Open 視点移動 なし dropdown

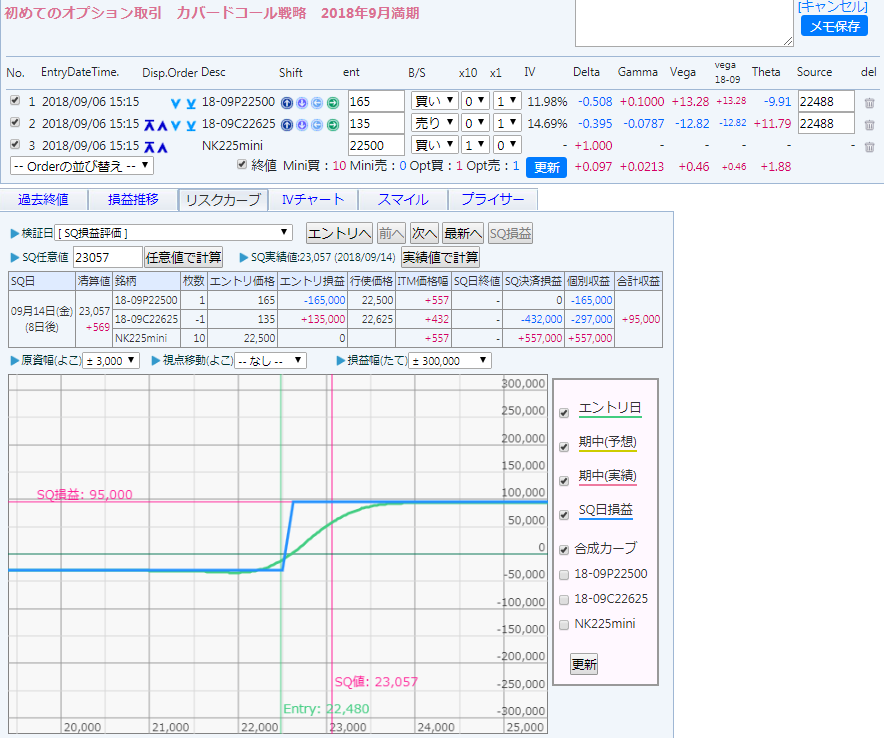coord(271,361)
